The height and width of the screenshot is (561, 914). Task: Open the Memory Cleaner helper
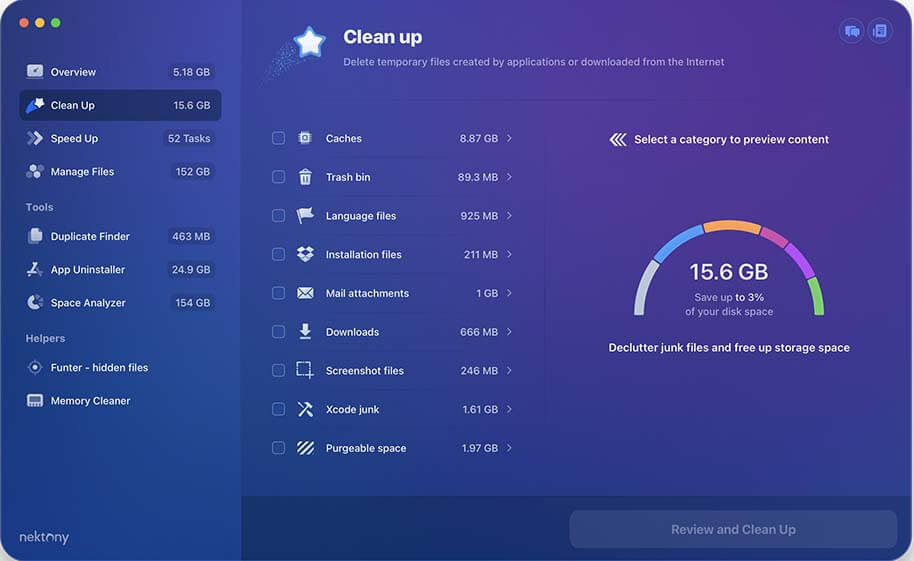click(x=120, y=401)
